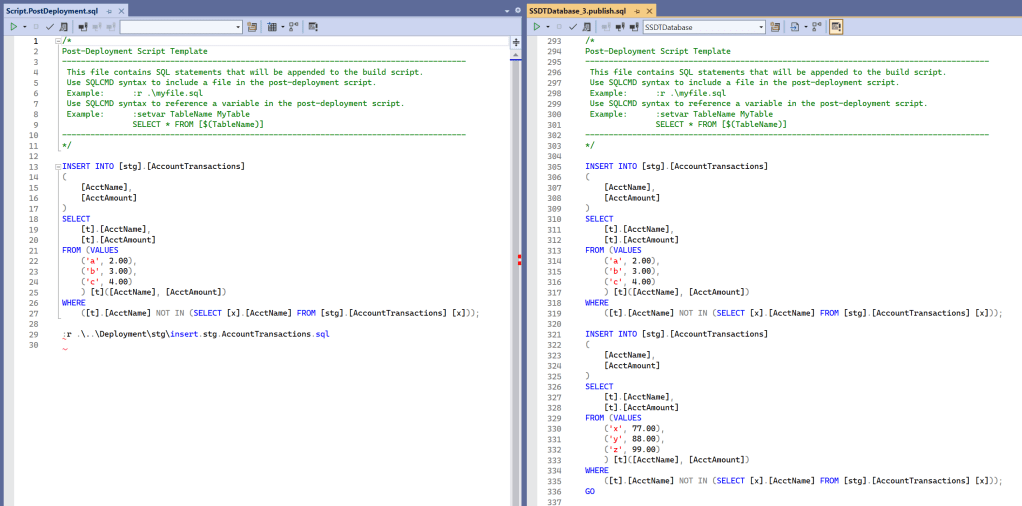Toggle the pin on Script.PostDeployment.sql tab

click(109, 9)
